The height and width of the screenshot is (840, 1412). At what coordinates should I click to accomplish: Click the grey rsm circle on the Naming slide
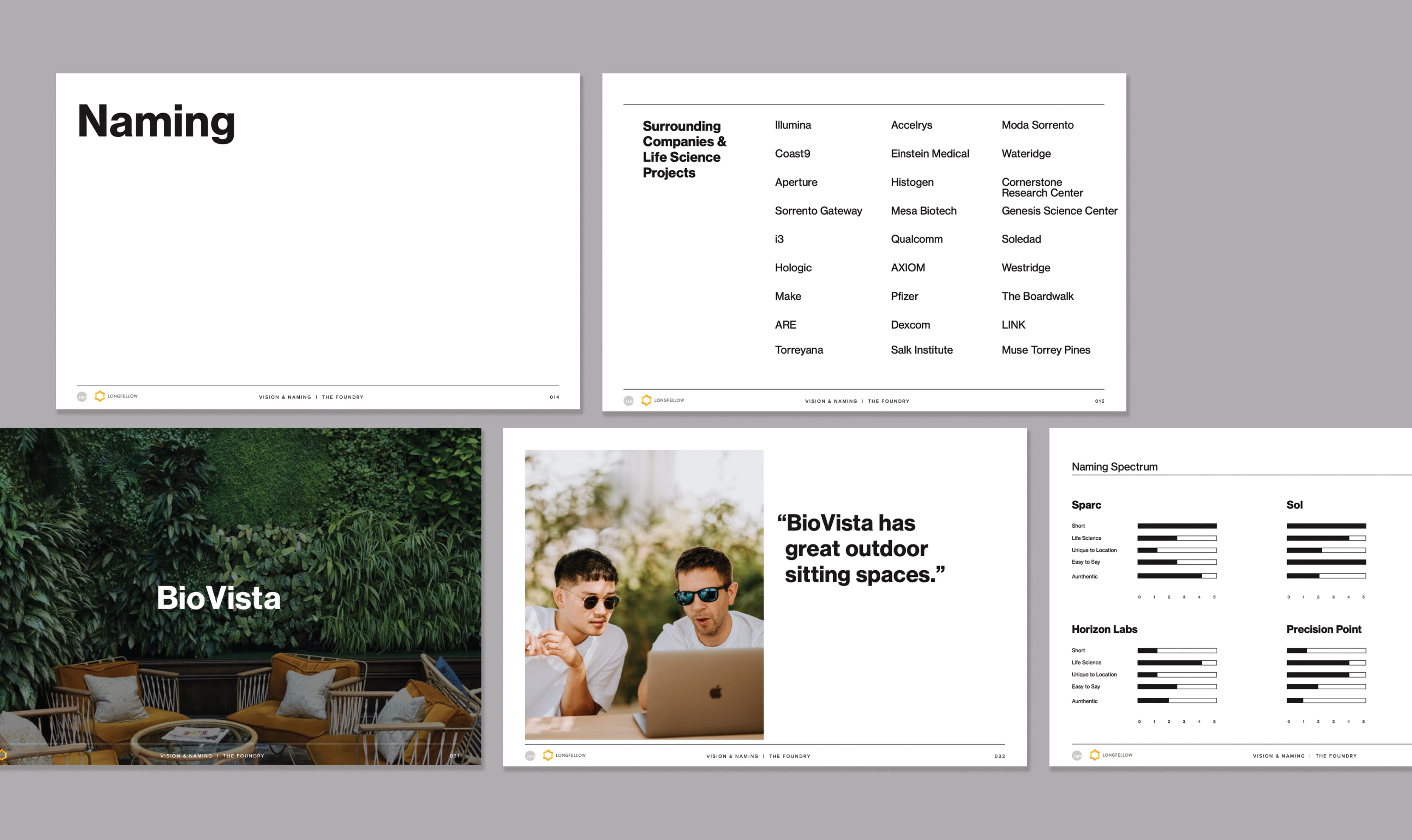82,397
